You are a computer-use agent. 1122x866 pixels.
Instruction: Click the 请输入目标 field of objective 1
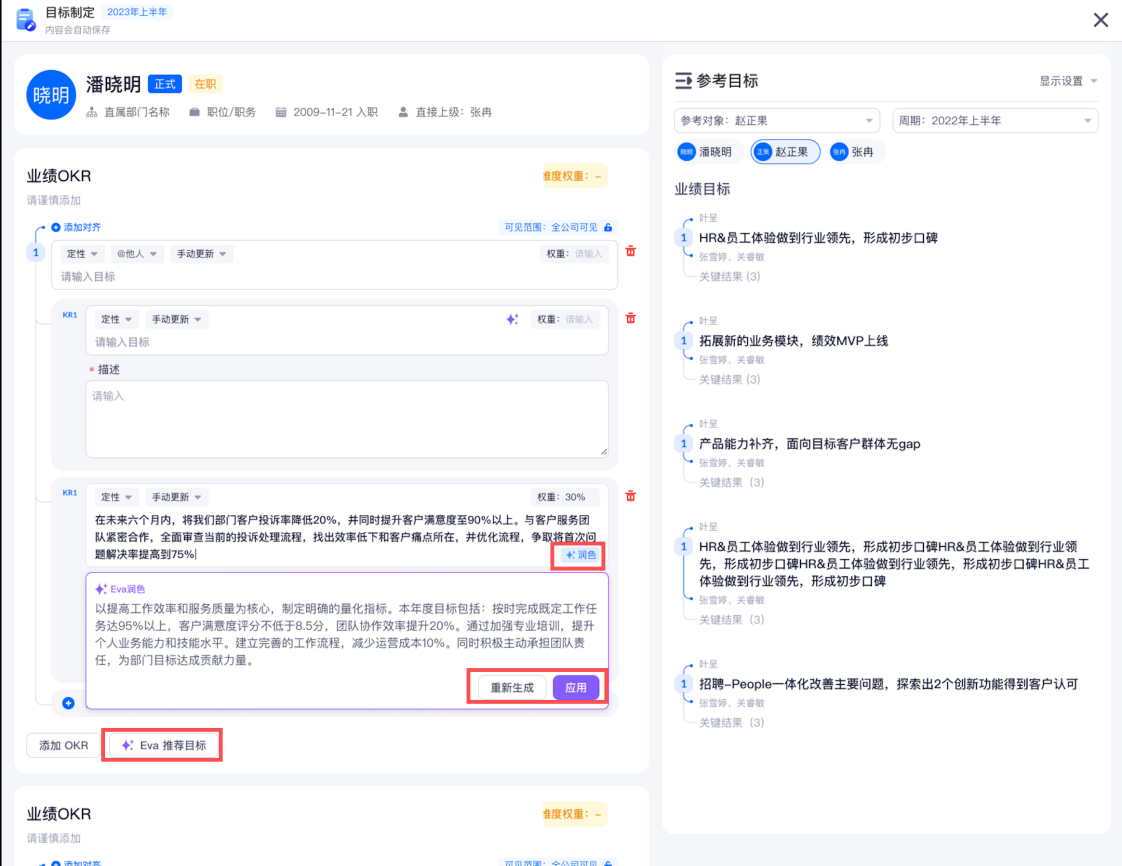click(334, 276)
